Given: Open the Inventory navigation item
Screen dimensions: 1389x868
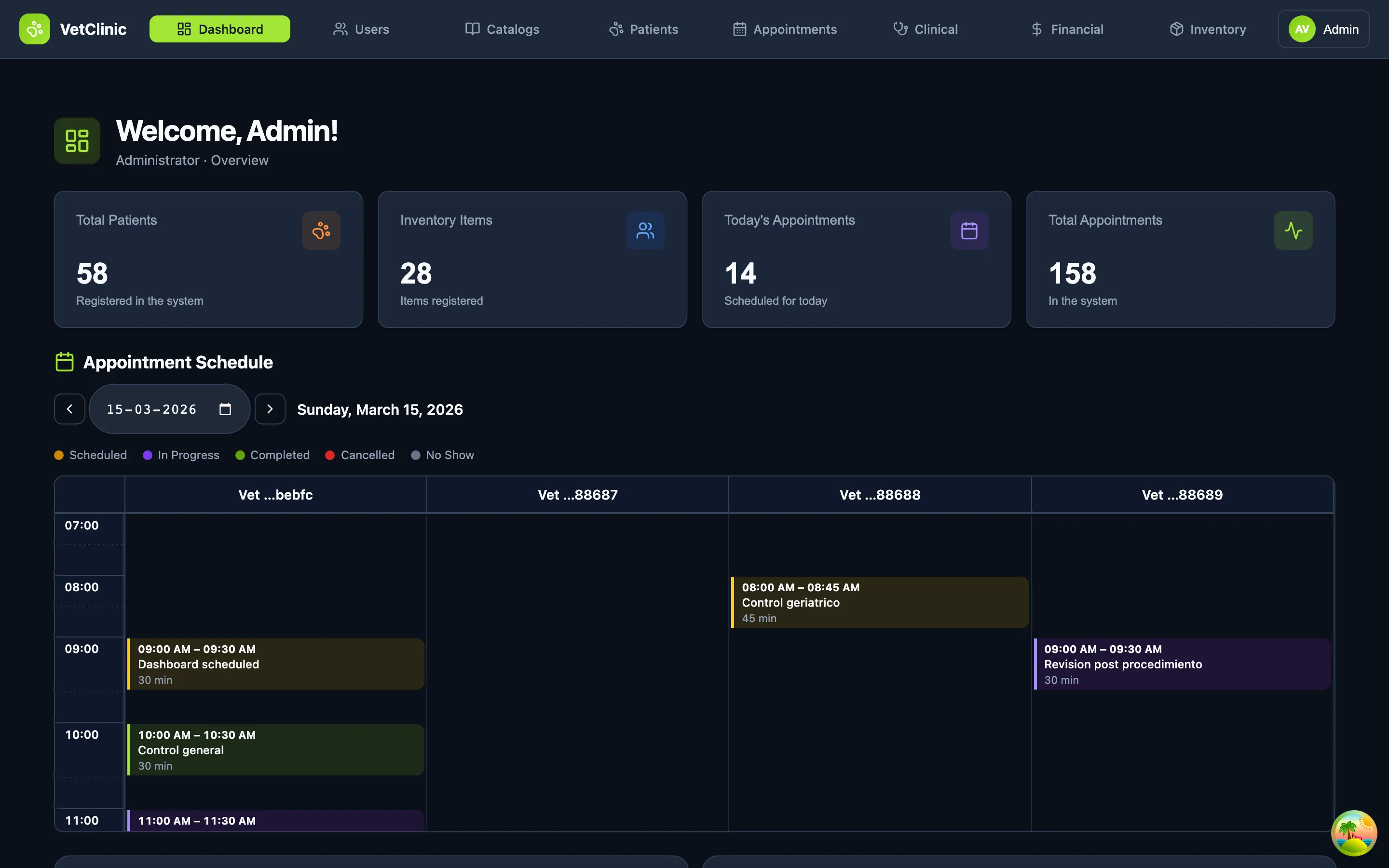Looking at the screenshot, I should click(1208, 29).
